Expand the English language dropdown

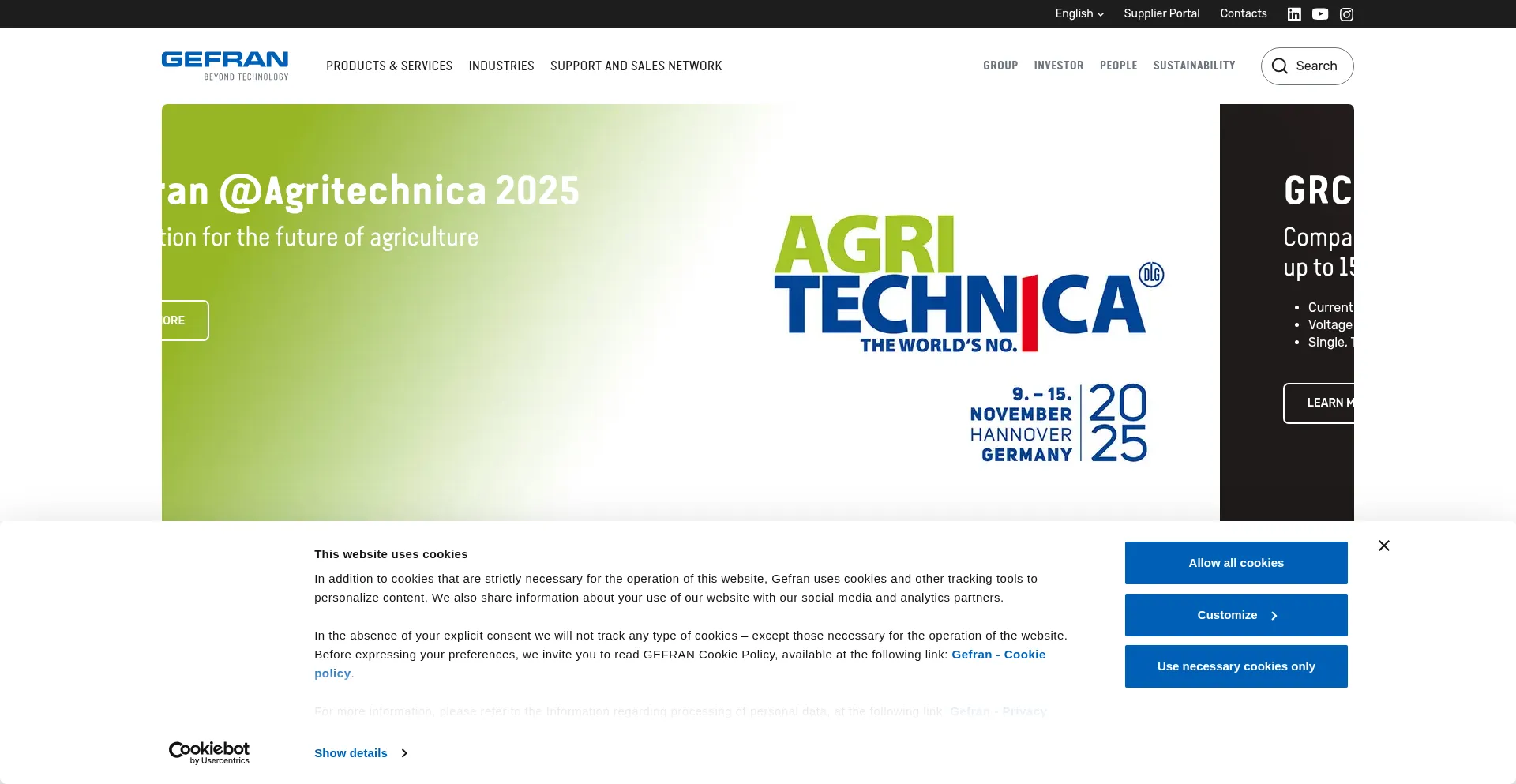[1079, 13]
